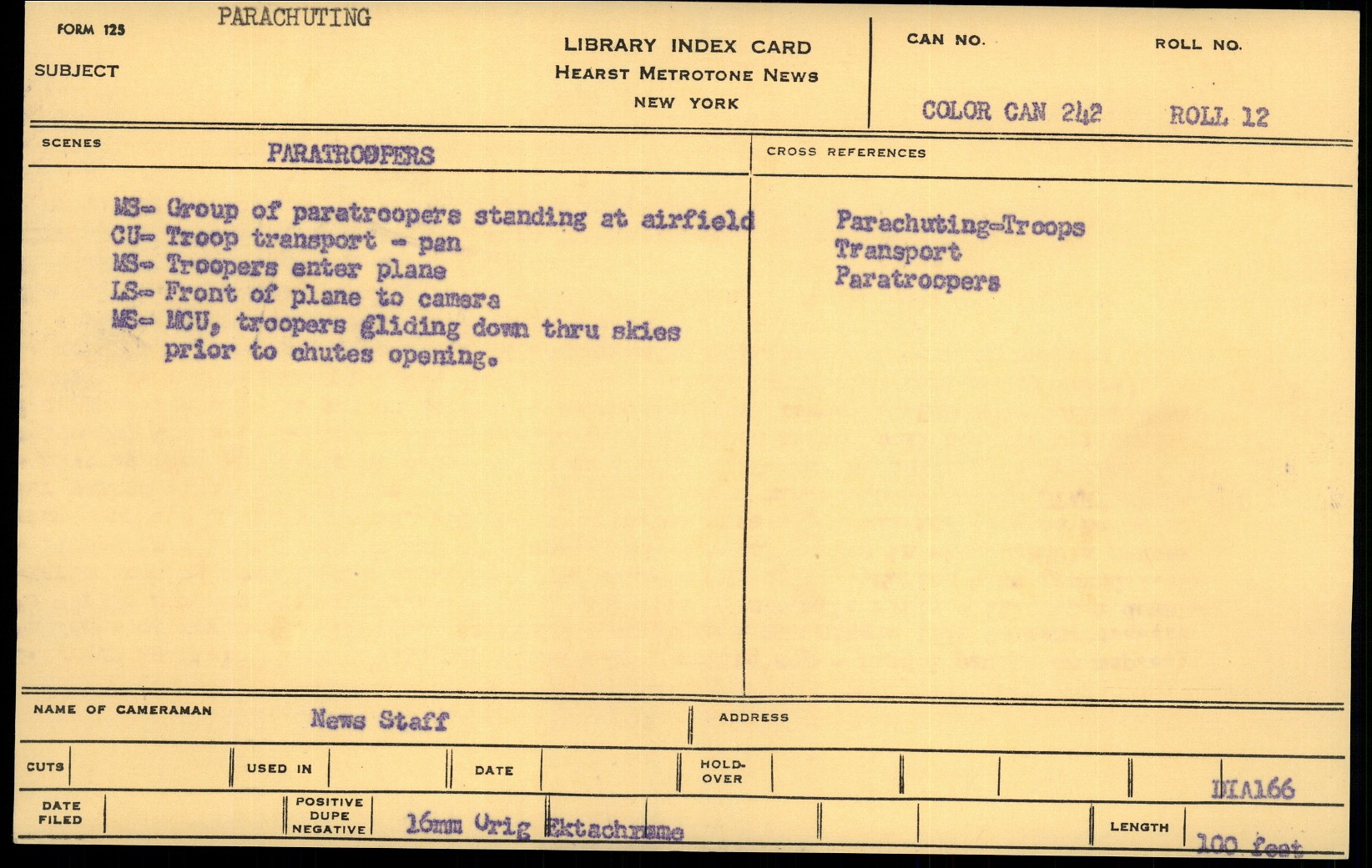Click the FORM 125 label
Screen dimensions: 1372x868
(91, 30)
